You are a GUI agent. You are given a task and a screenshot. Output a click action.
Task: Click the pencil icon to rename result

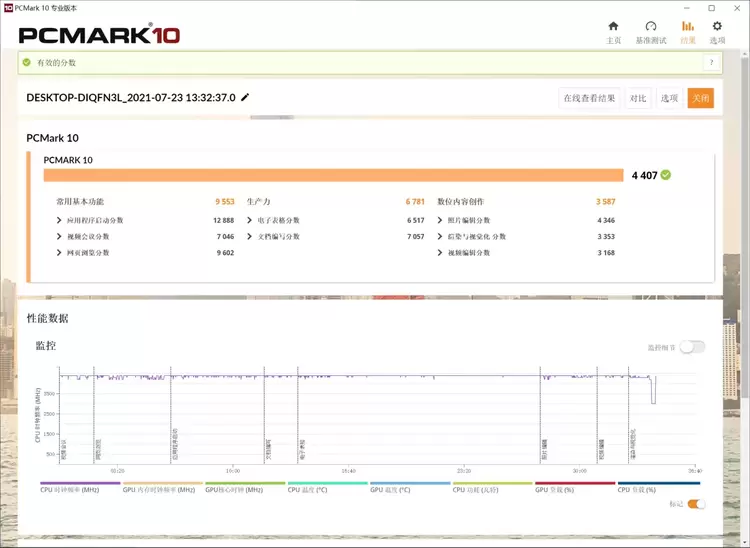[246, 98]
